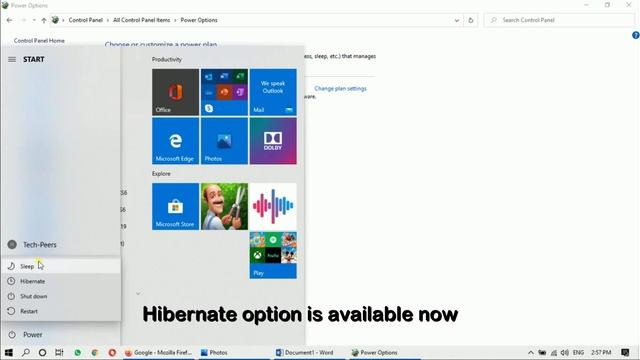
Task: Open the Mail tile
Action: (x=273, y=92)
